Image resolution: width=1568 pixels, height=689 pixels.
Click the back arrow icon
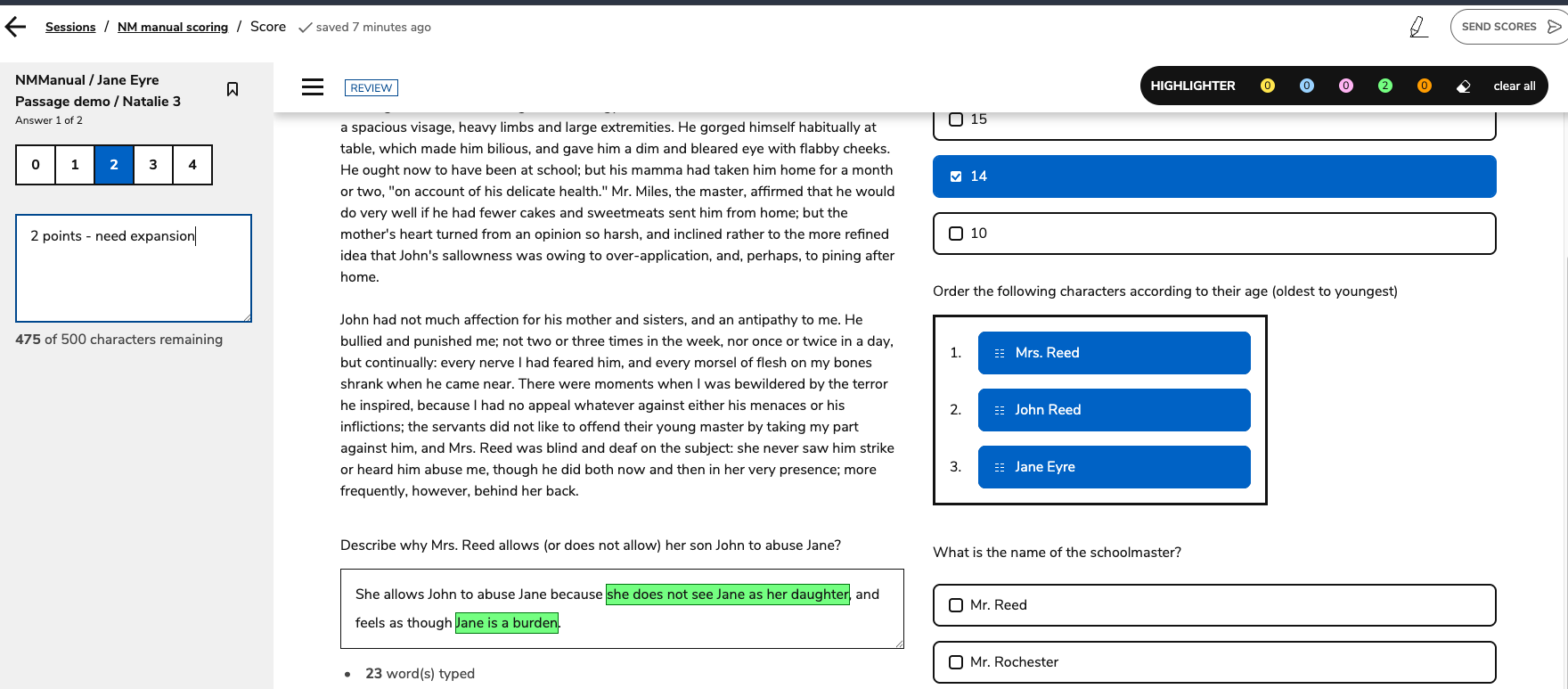pos(16,28)
